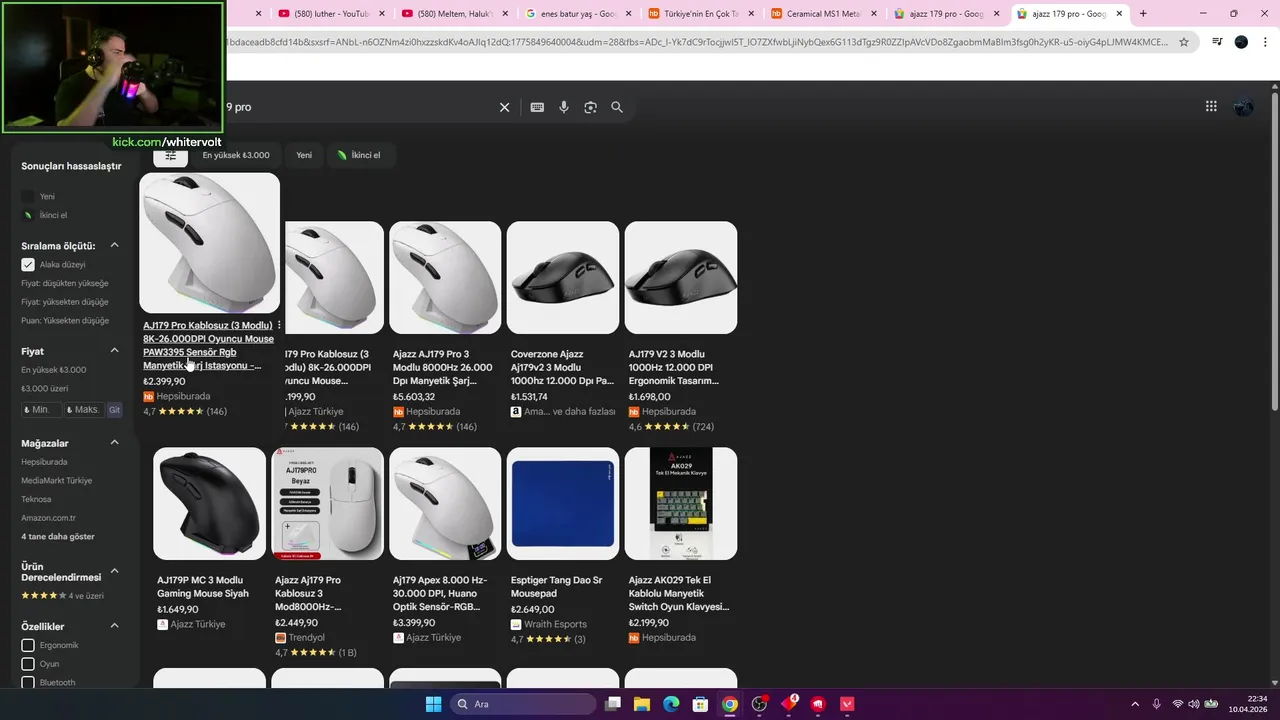Collapse the Ürün Derecelendirmesi section
The image size is (1280, 720).
point(114,571)
